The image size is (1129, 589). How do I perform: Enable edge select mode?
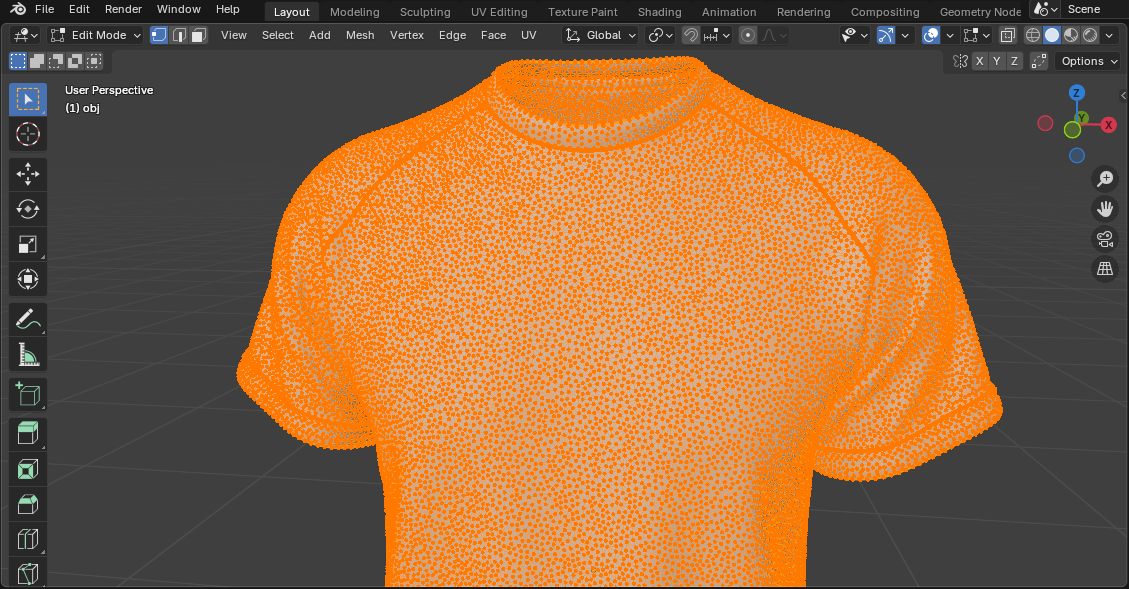point(178,34)
